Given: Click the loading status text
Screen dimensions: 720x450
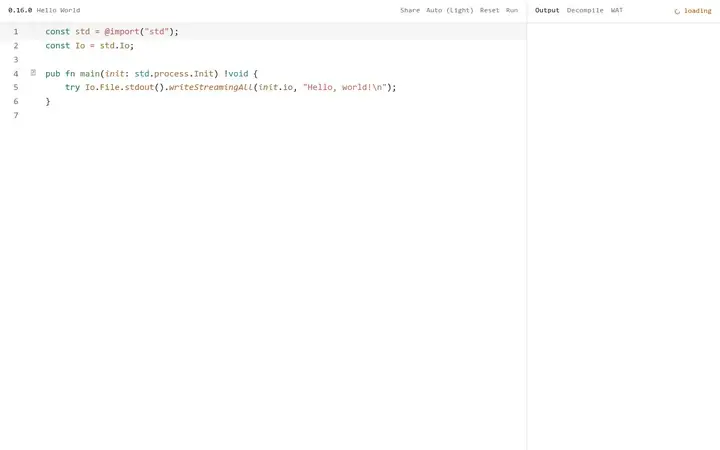Looking at the screenshot, I should click(x=698, y=11).
